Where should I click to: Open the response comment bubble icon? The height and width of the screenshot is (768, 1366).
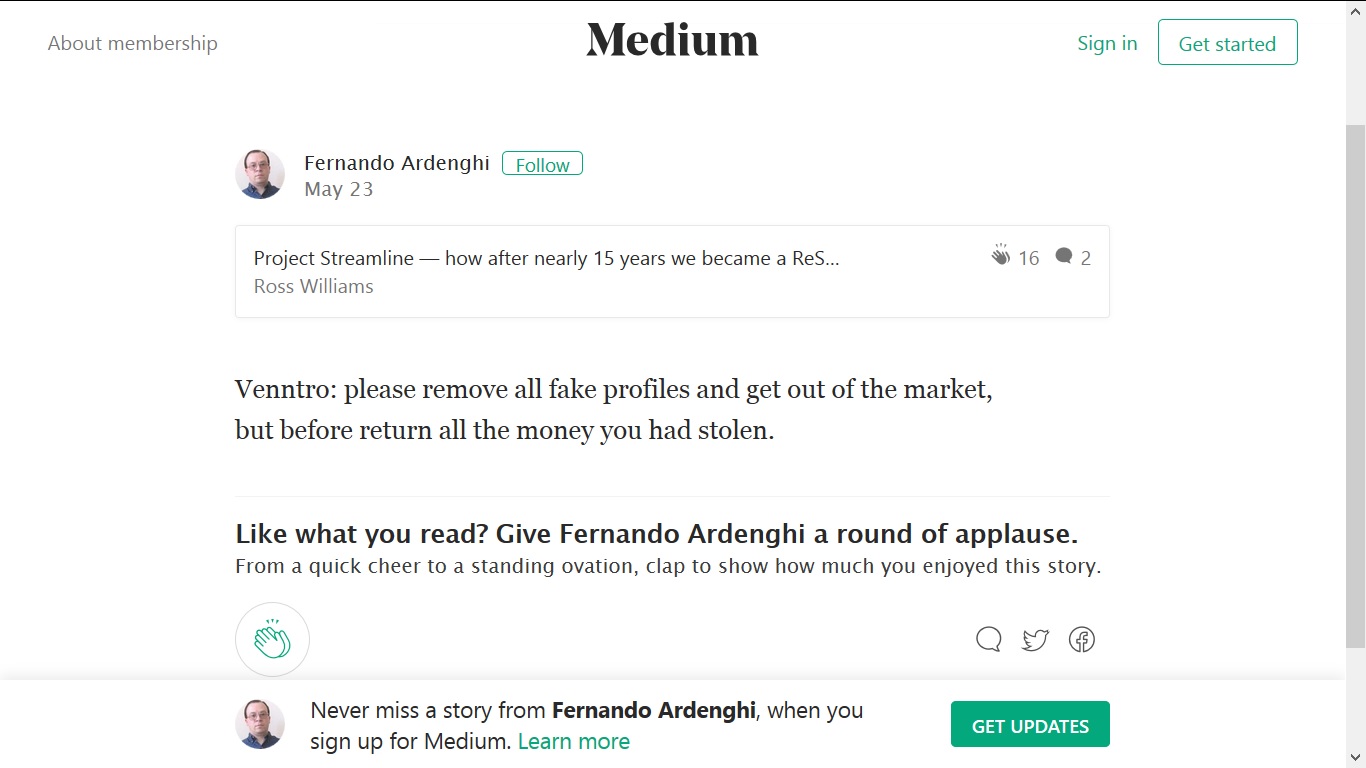(x=988, y=639)
